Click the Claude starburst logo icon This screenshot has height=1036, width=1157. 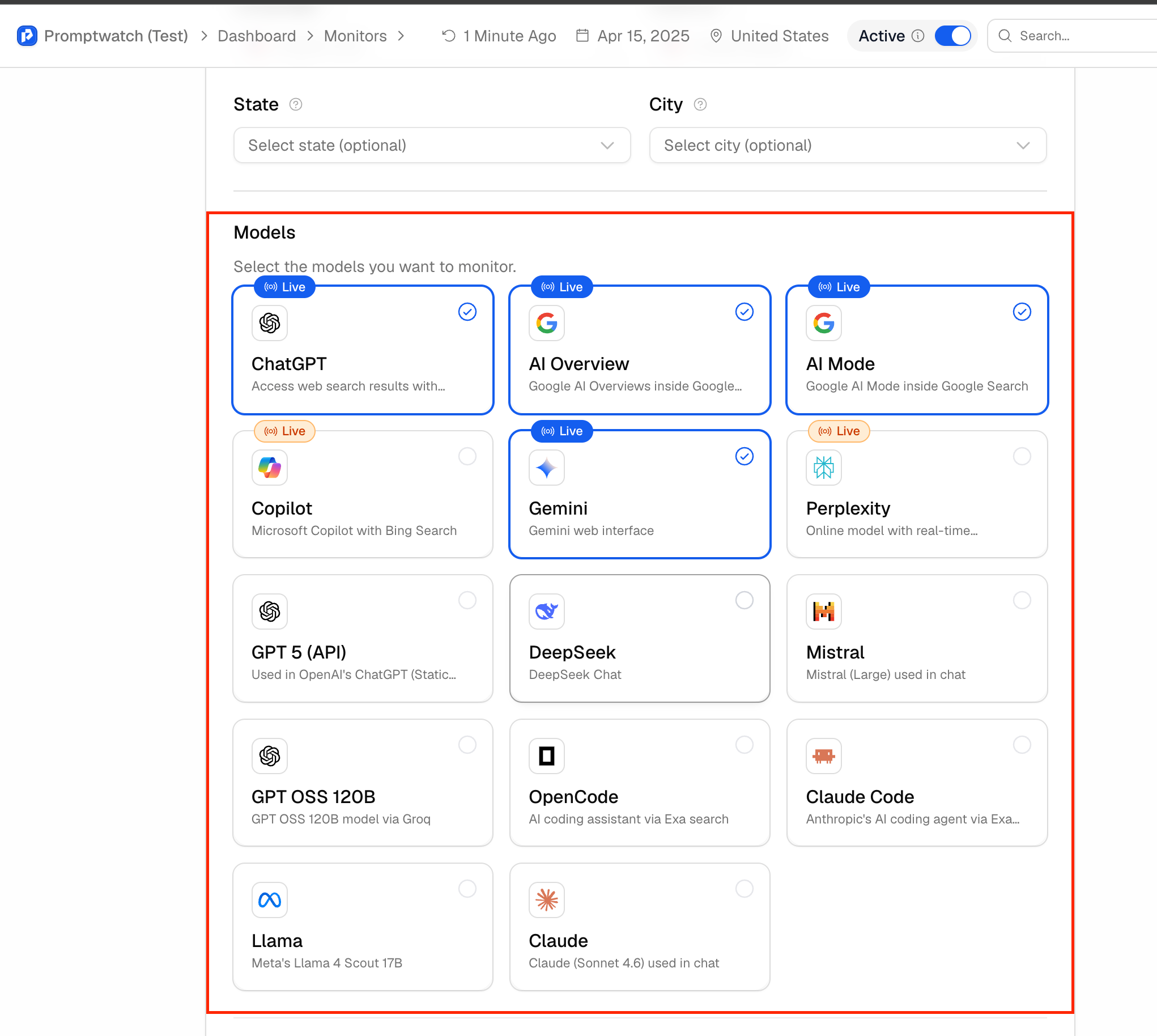click(x=547, y=901)
